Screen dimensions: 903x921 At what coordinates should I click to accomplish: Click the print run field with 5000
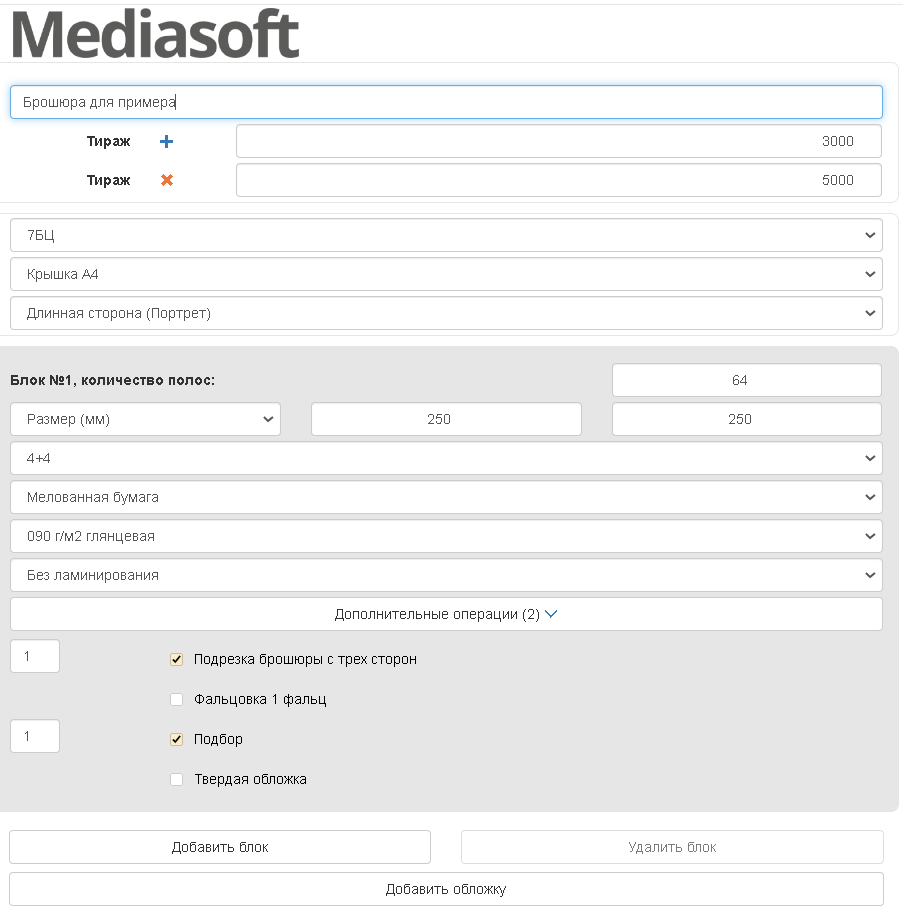tap(559, 180)
